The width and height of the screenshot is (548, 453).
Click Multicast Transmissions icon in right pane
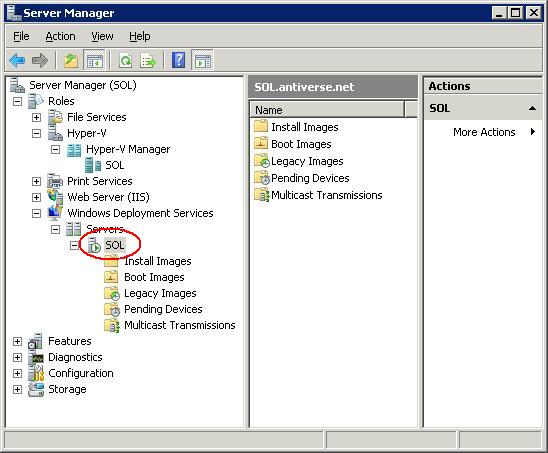[x=261, y=195]
